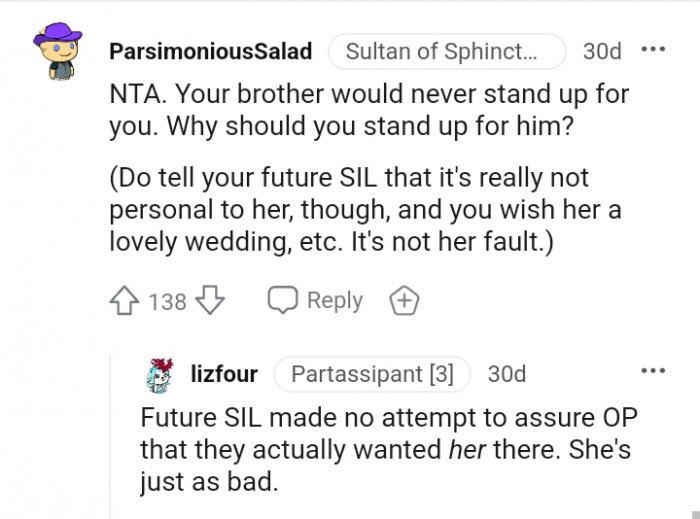Collapse the thread line beside lizfour's reply
700x519 pixels.
click(x=110, y=440)
